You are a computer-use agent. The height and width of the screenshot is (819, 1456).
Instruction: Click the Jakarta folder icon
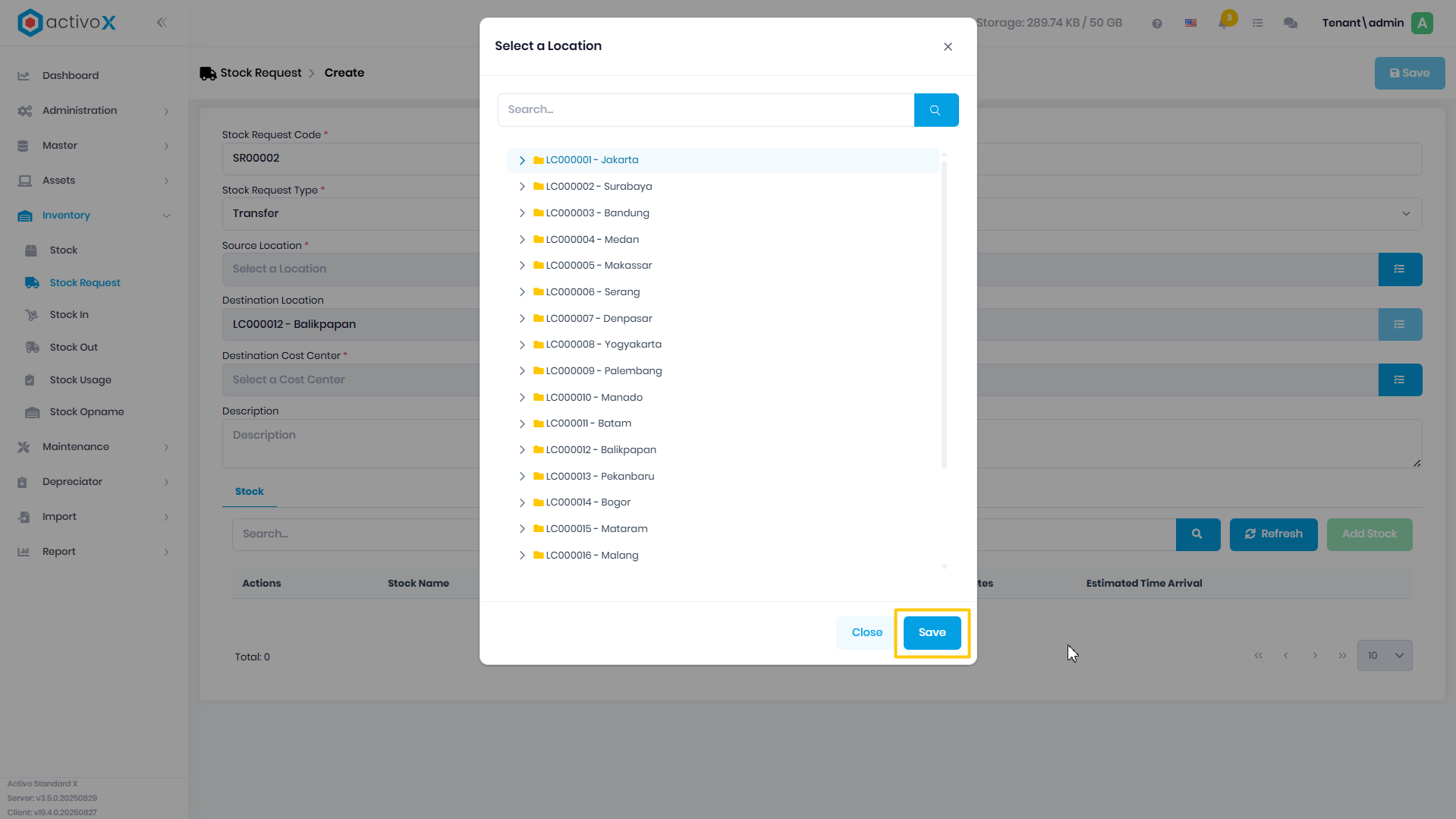539,160
